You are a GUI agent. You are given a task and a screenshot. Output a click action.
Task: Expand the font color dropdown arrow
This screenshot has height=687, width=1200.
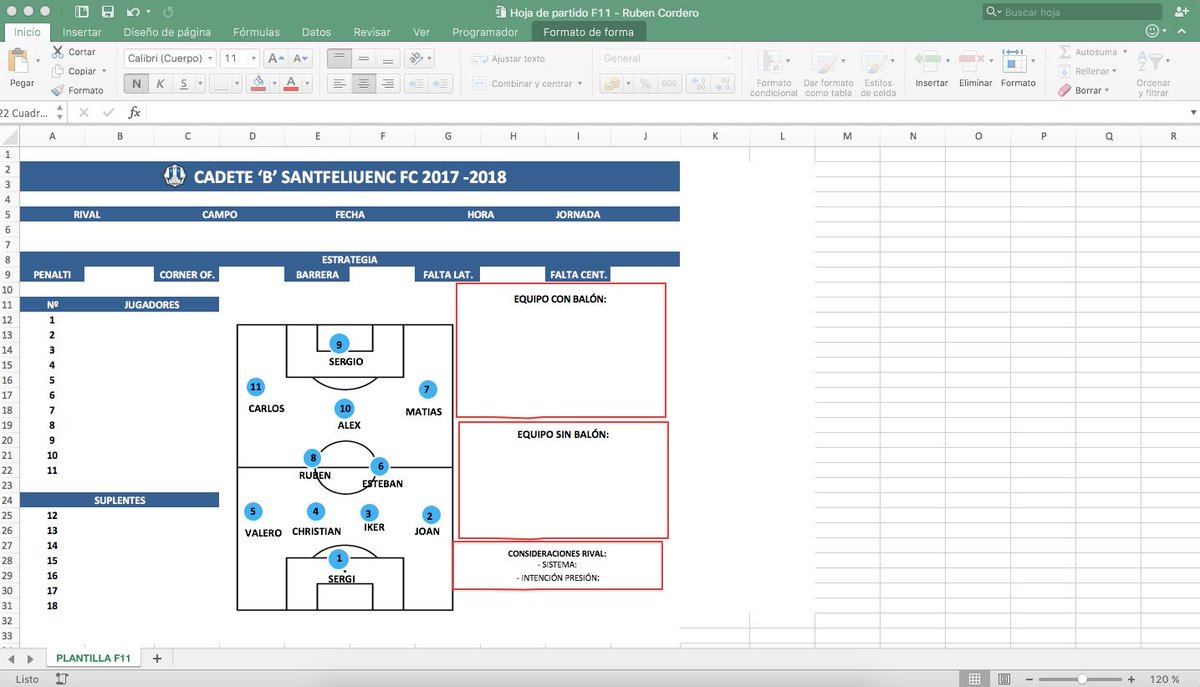click(x=306, y=83)
